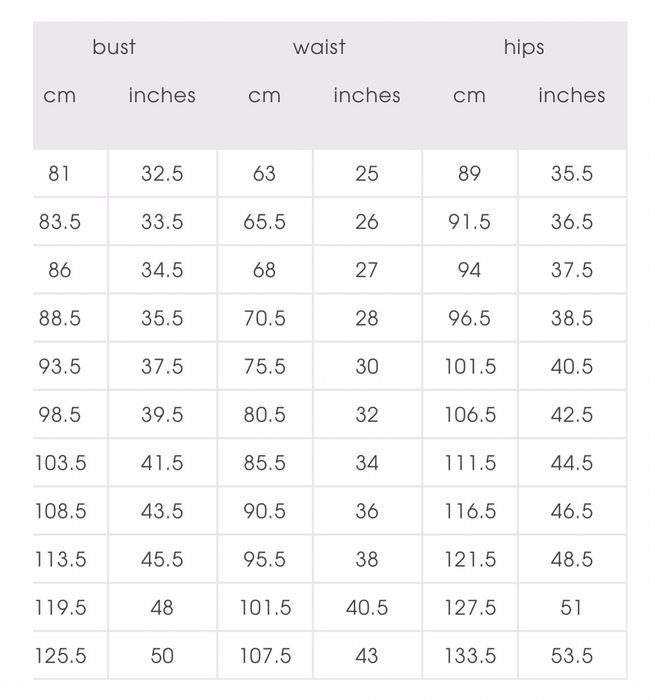Click the 27 inches waist cell

(366, 270)
